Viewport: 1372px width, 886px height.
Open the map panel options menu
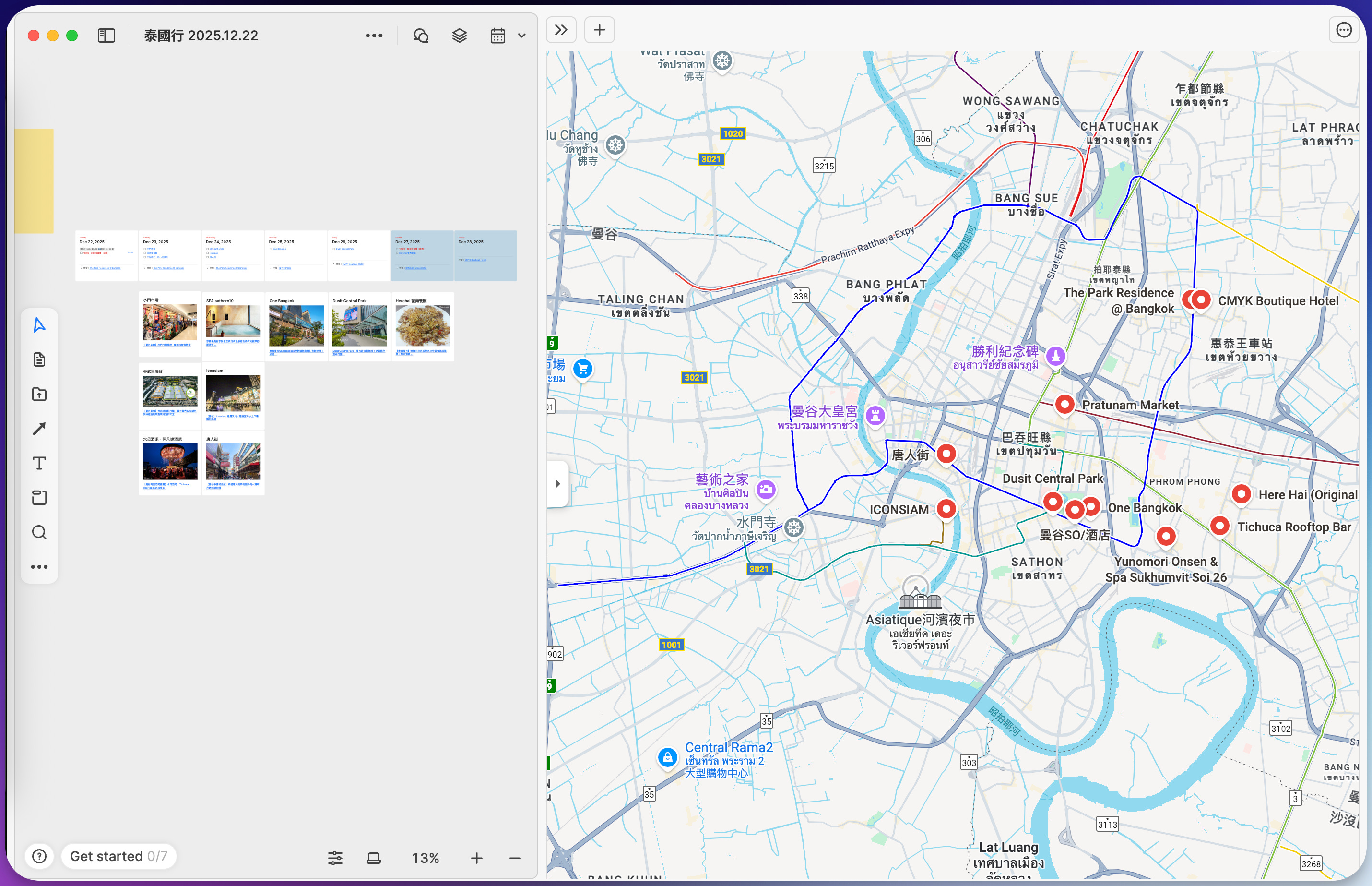point(1344,30)
